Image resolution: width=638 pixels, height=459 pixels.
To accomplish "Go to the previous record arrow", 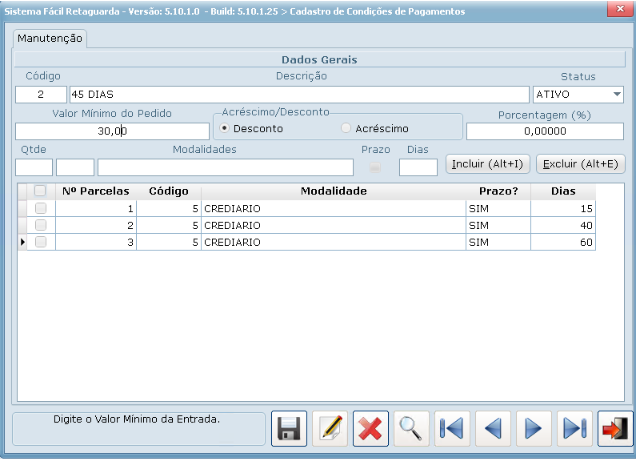I will click(x=493, y=429).
